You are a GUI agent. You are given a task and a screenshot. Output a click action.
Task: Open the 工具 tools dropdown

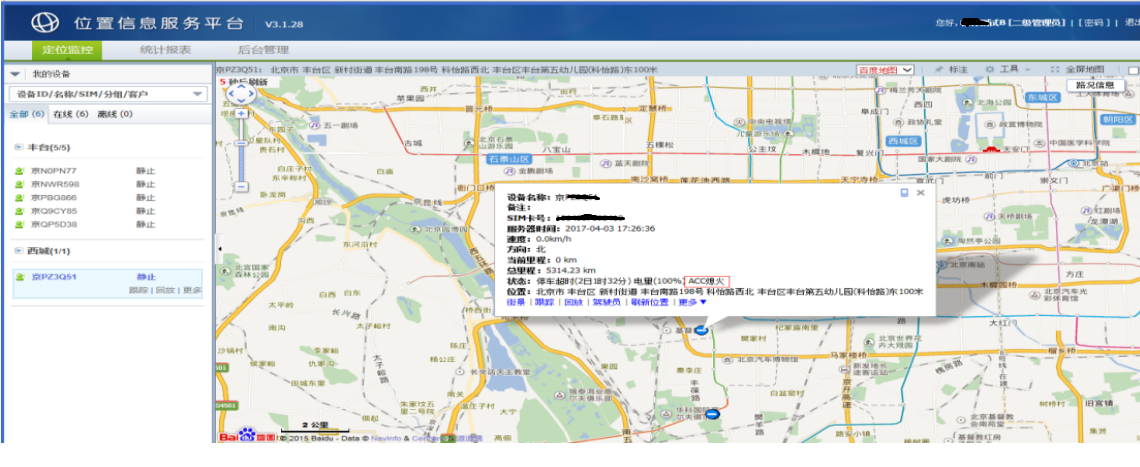1008,70
